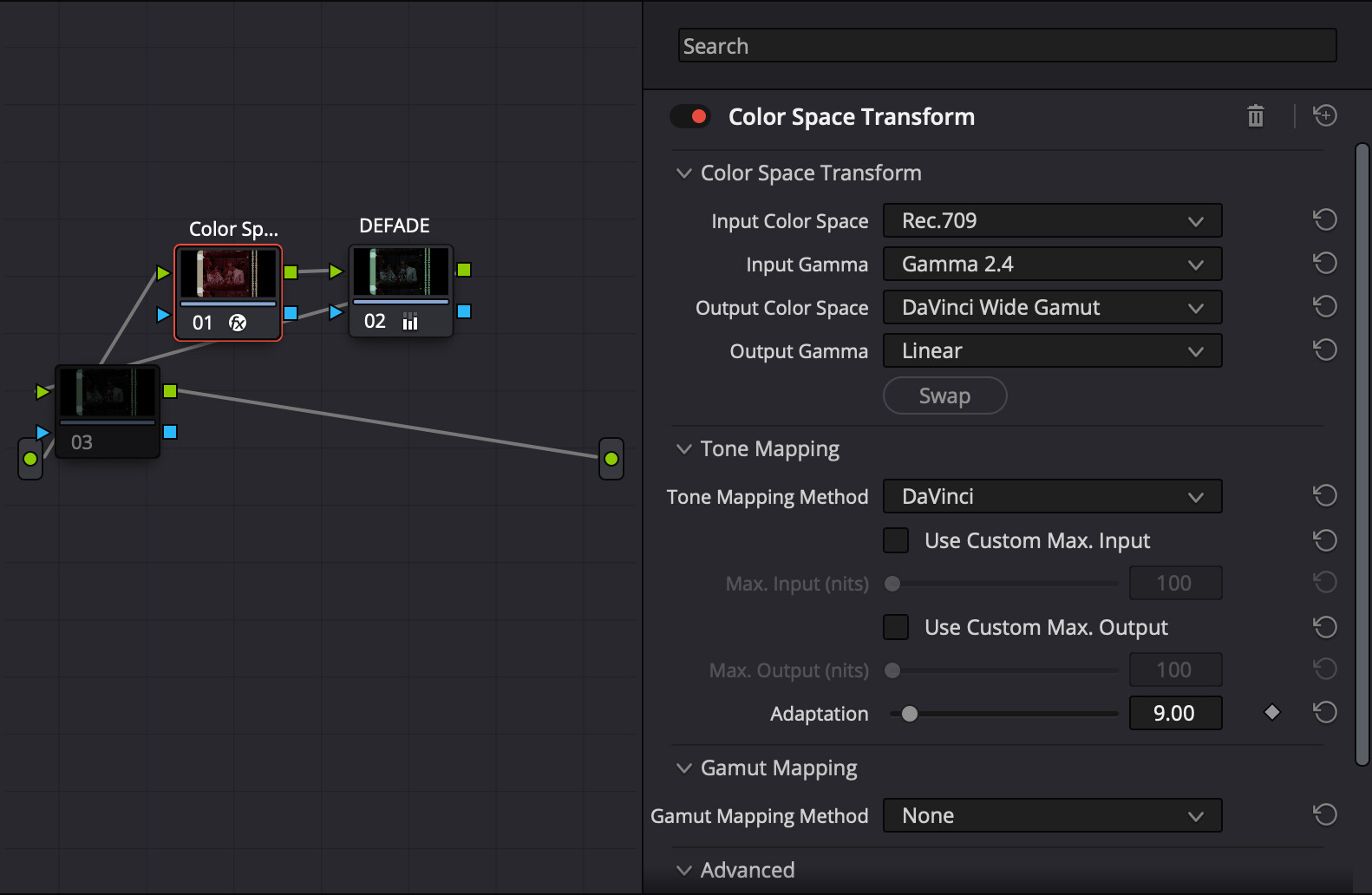Open the Output Color Space dropdown
The height and width of the screenshot is (895, 1372).
tap(1052, 308)
